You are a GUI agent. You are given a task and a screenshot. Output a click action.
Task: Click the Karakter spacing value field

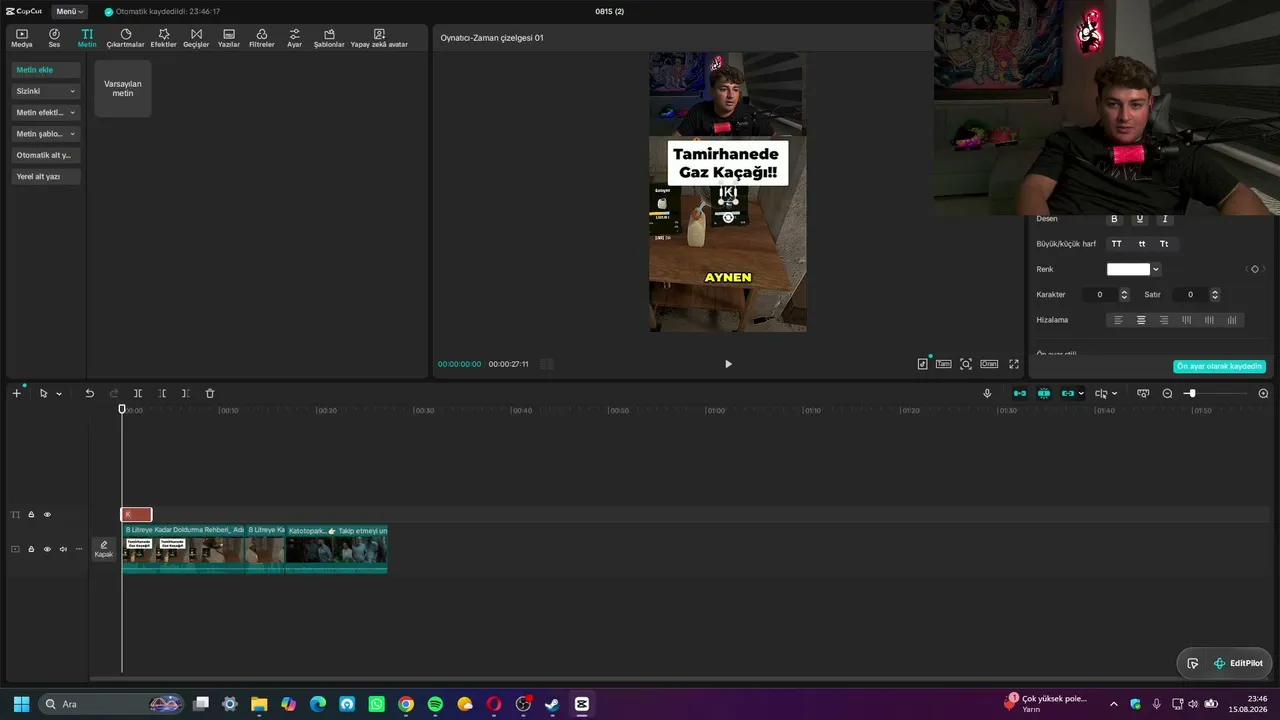pyautogui.click(x=1100, y=295)
